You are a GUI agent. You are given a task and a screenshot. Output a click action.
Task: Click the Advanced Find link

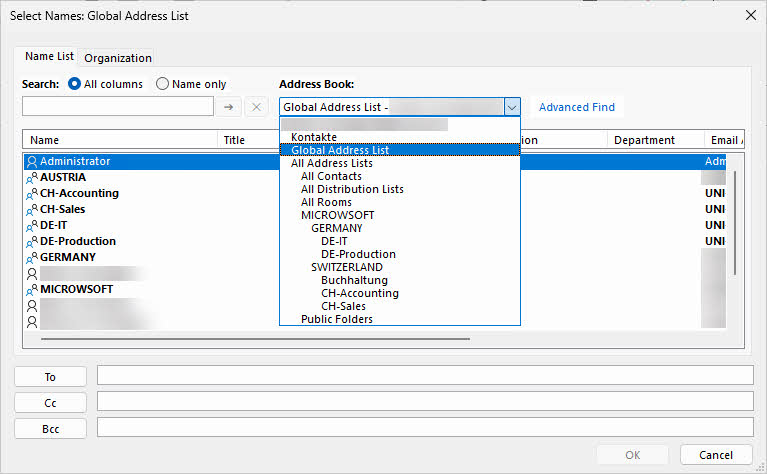click(x=576, y=107)
